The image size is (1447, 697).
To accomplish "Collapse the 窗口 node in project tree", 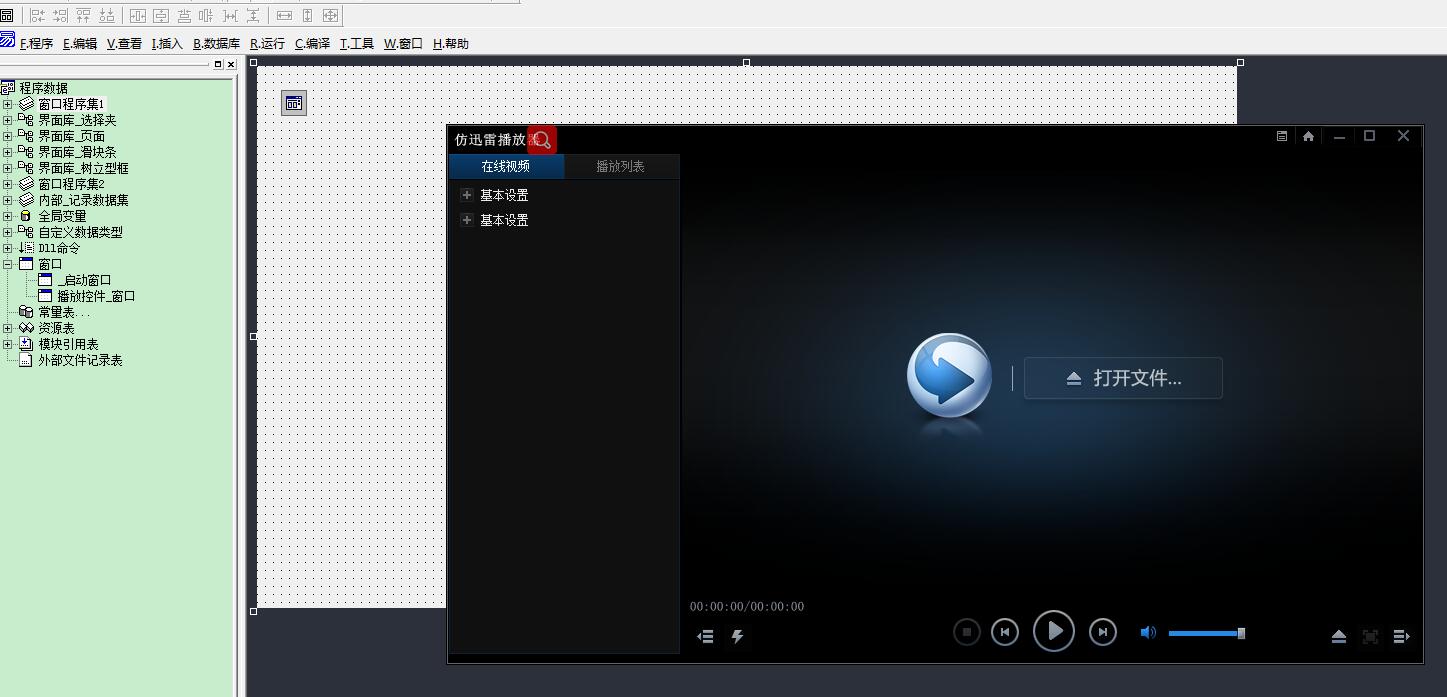I will click(8, 264).
